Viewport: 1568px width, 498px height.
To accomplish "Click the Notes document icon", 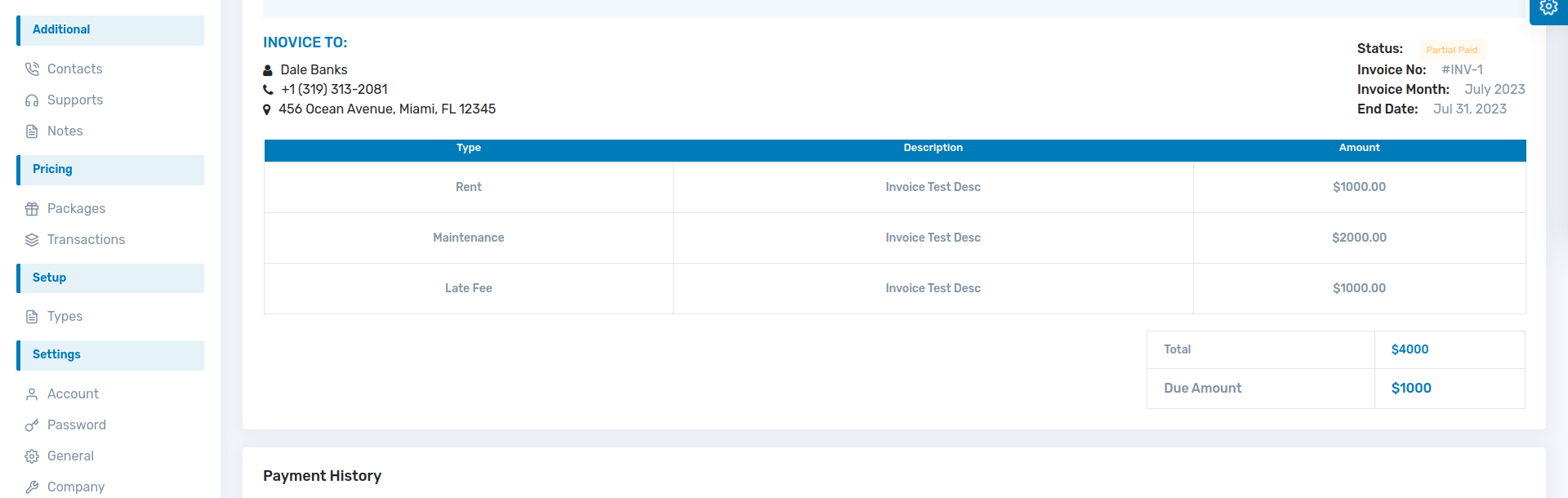I will [32, 131].
